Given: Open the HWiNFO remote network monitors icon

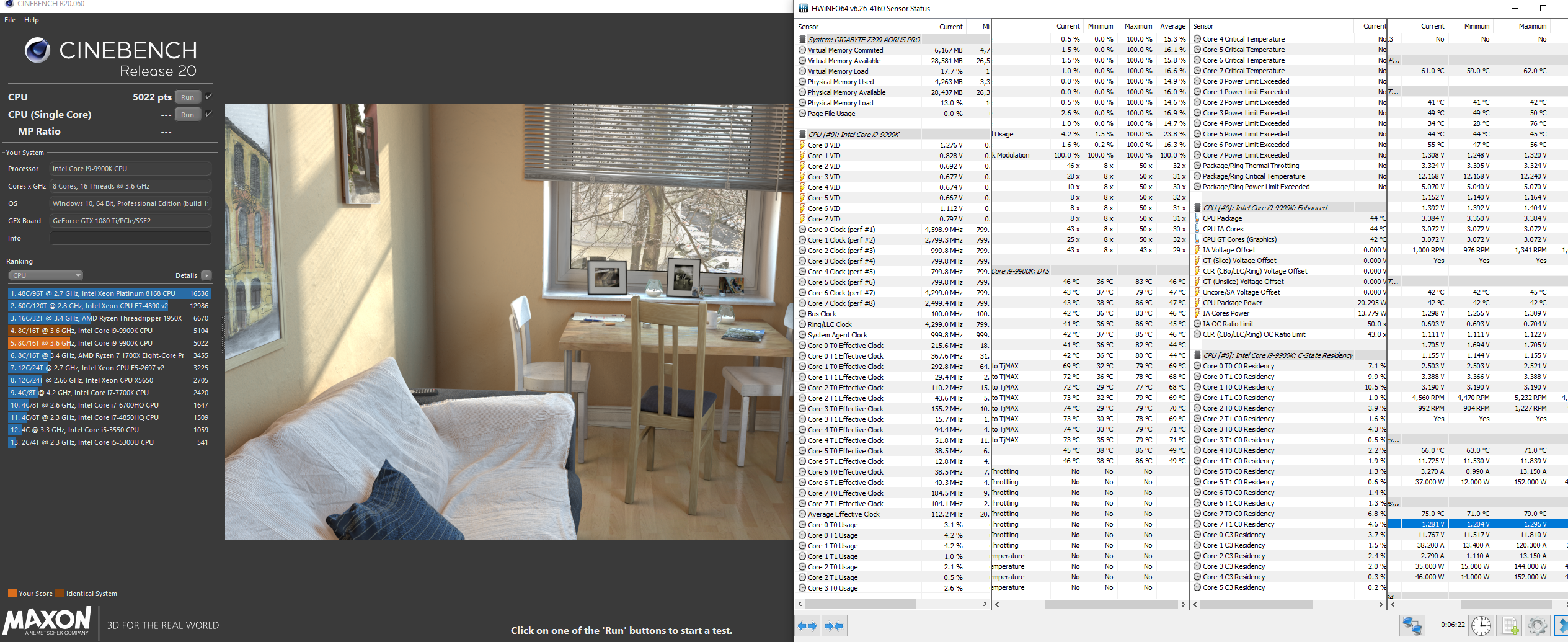Looking at the screenshot, I should (1412, 626).
